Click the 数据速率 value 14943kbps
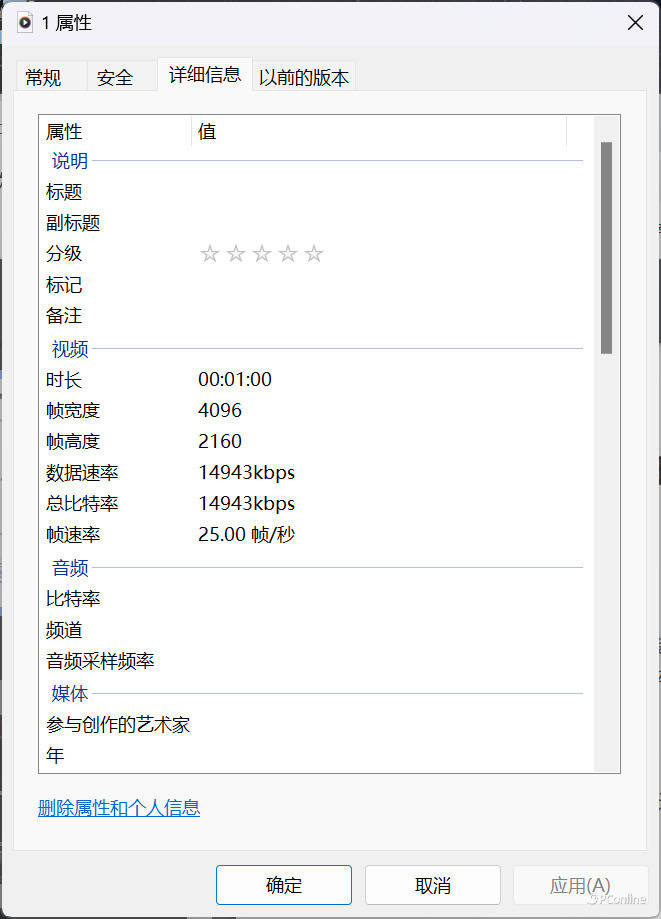This screenshot has width=661, height=919. click(246, 472)
